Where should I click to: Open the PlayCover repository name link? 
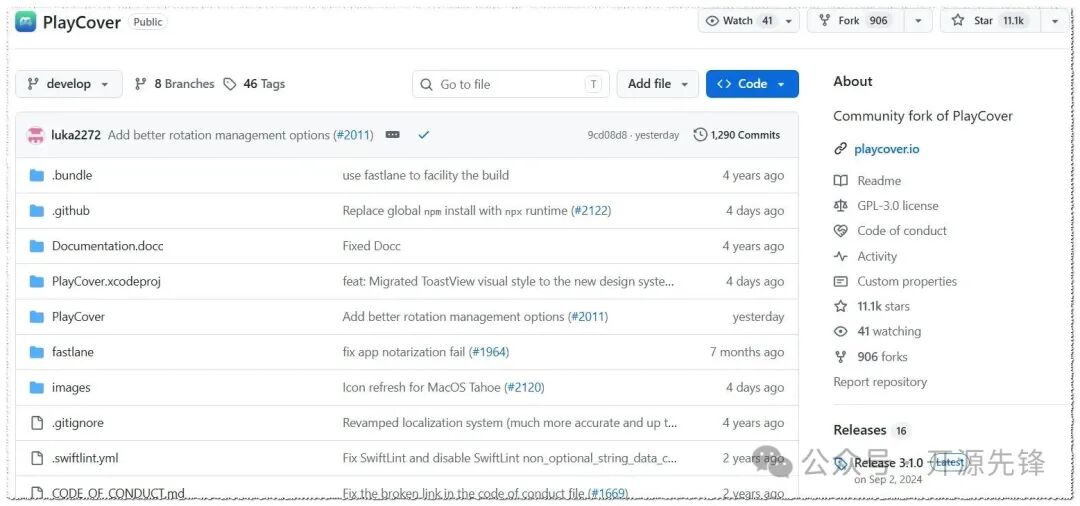(81, 22)
